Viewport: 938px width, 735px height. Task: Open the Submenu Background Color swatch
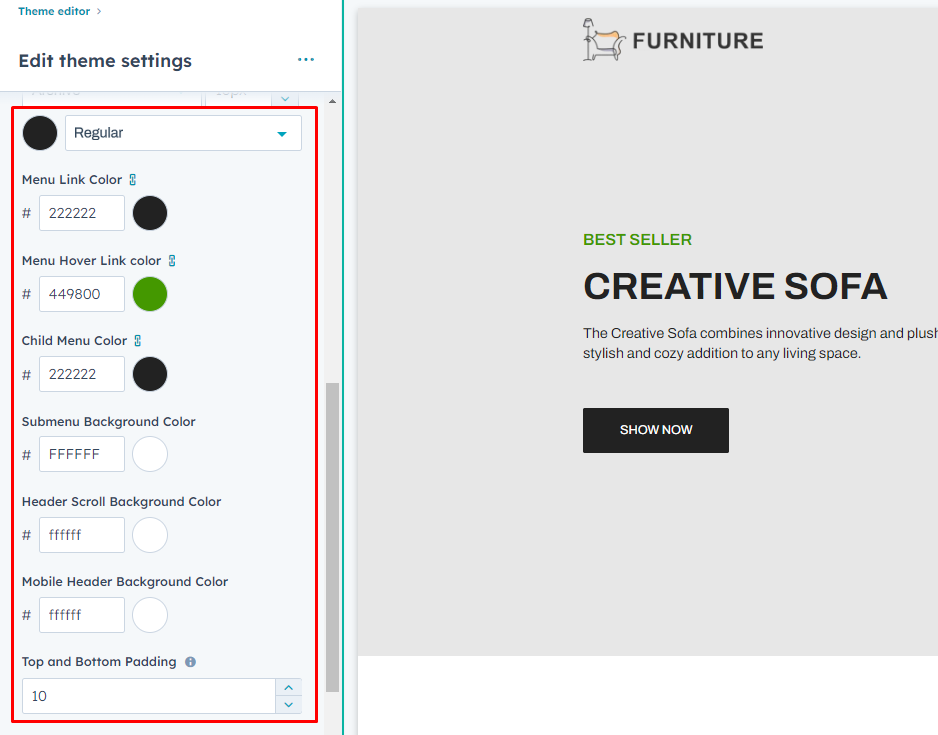coord(150,454)
